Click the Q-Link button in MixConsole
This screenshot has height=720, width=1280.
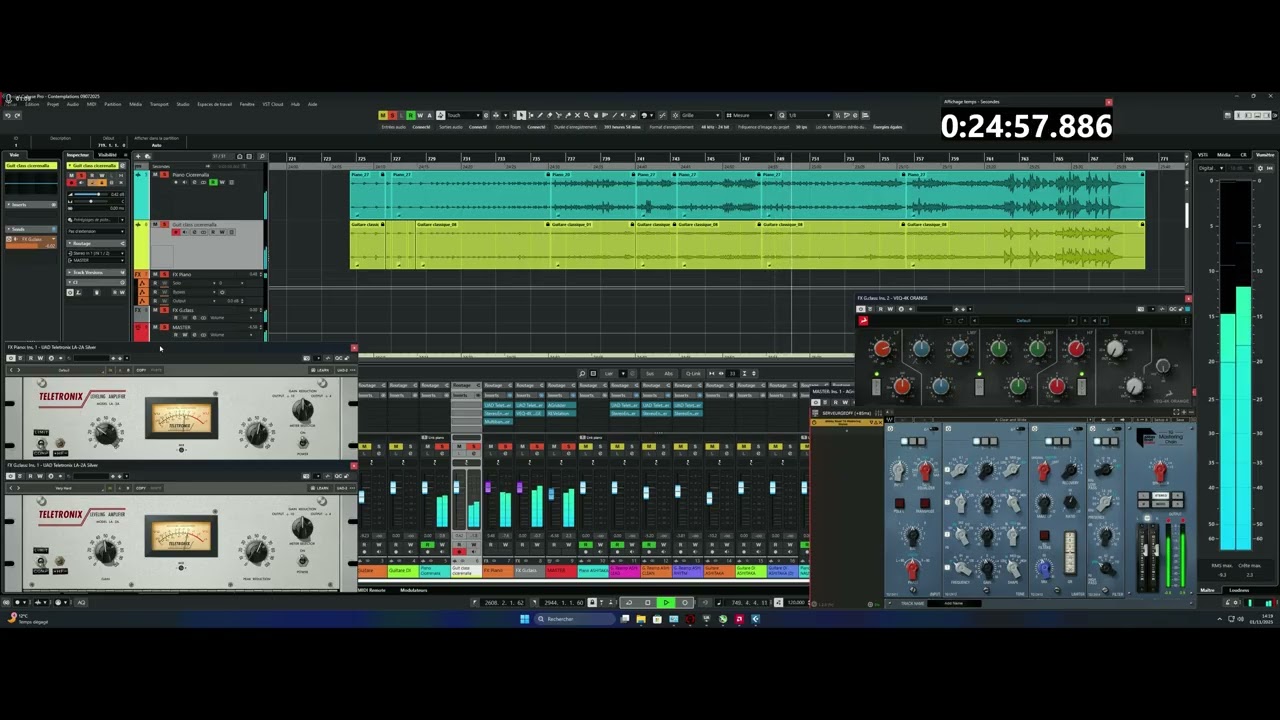click(693, 374)
